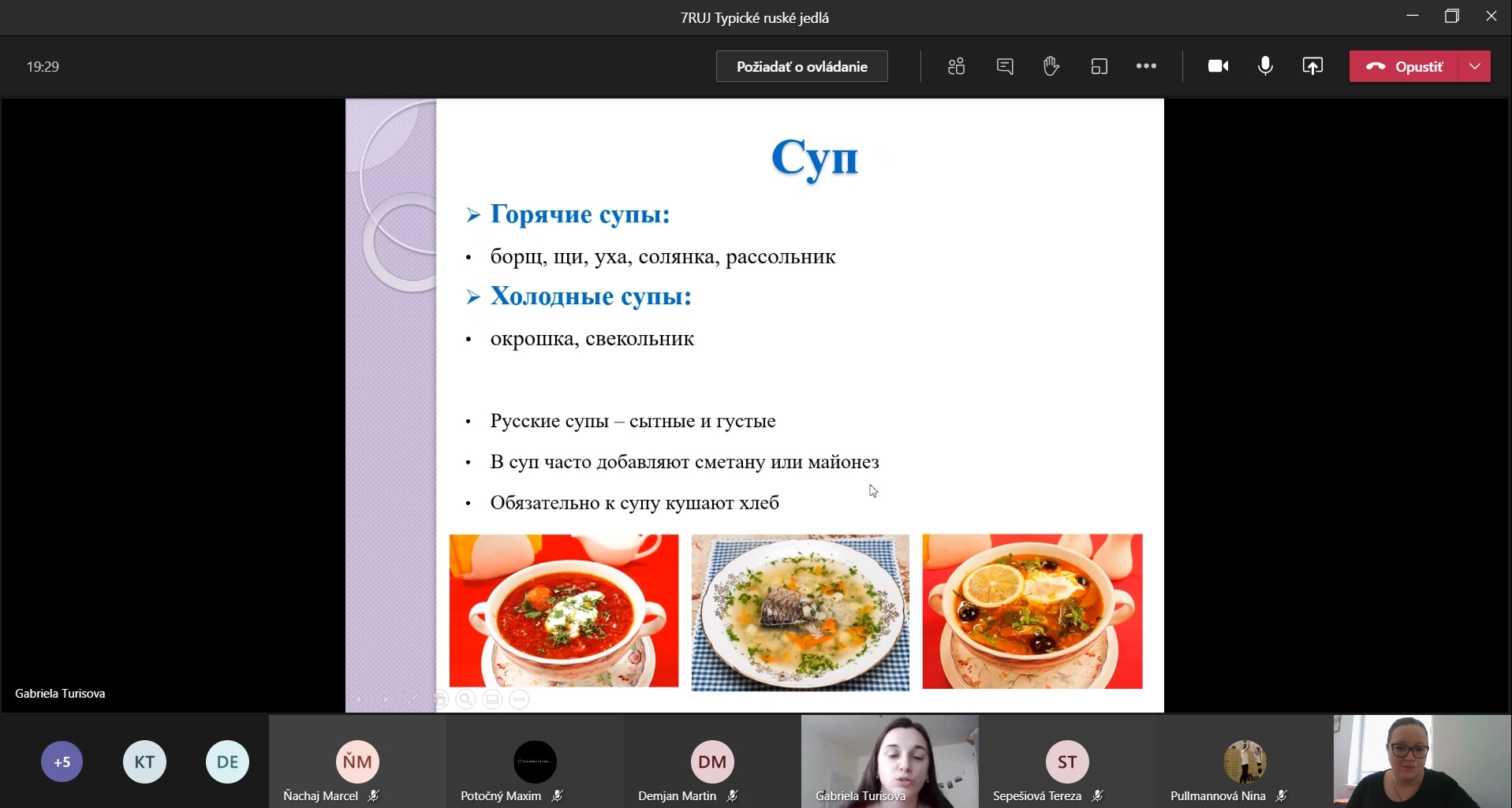Click the сметану или майонез line
Image resolution: width=1512 pixels, height=808 pixels.
pyautogui.click(x=685, y=462)
